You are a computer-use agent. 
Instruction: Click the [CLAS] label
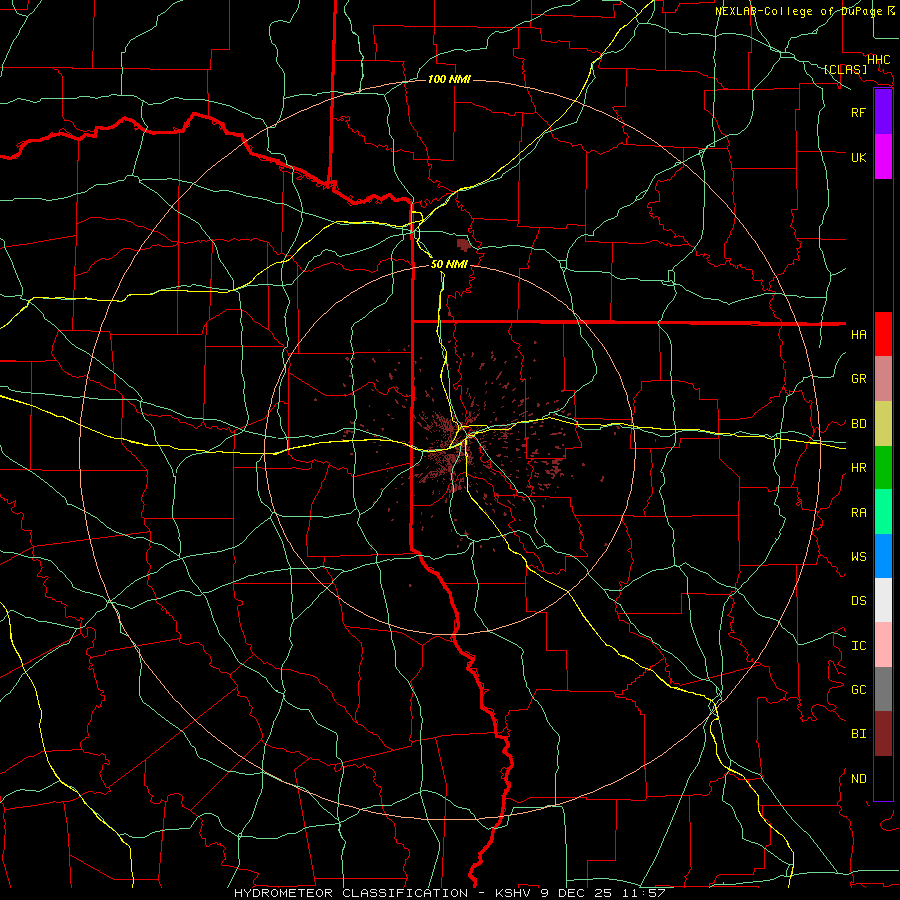845,69
